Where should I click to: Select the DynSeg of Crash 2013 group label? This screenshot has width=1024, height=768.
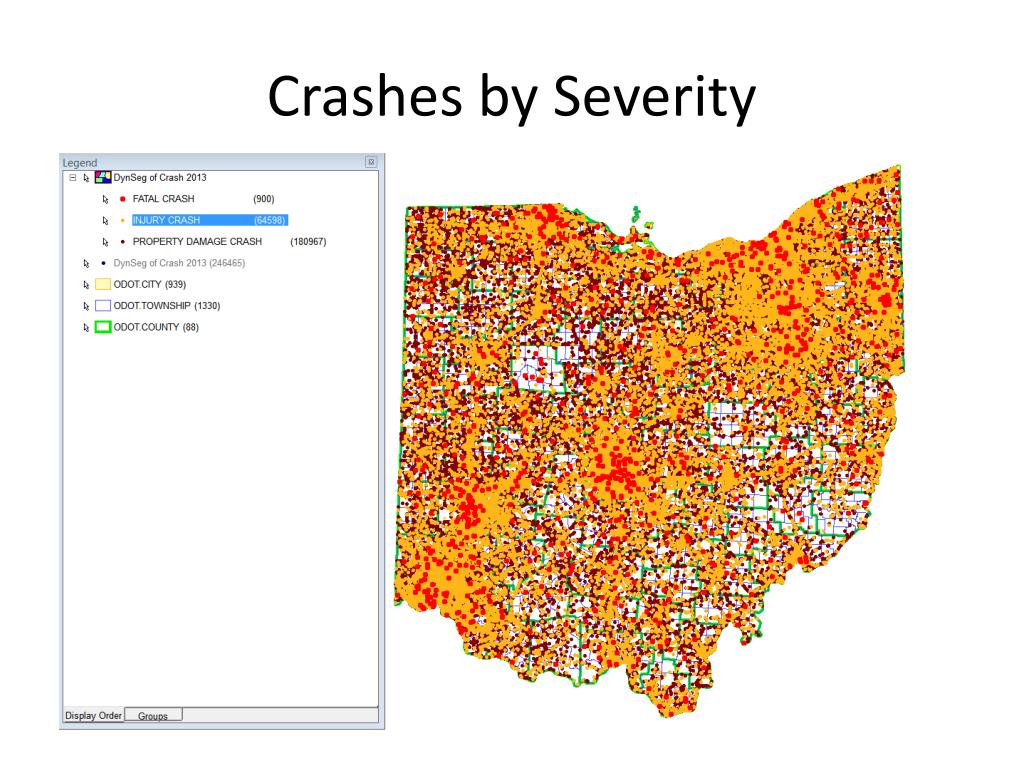coord(160,178)
